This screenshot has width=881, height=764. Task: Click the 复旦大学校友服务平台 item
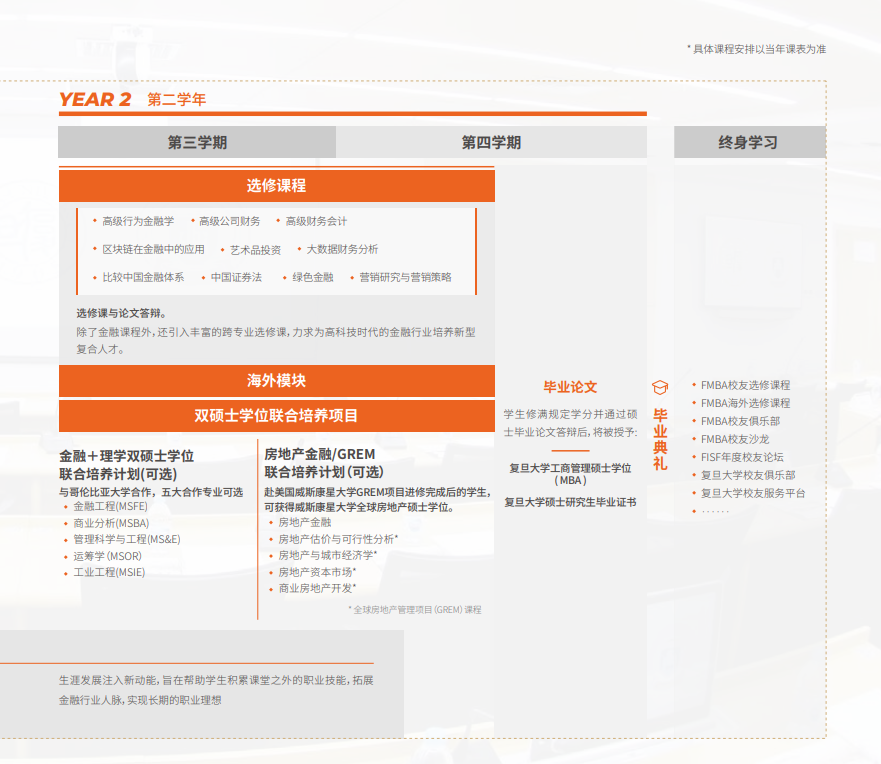[x=753, y=493]
